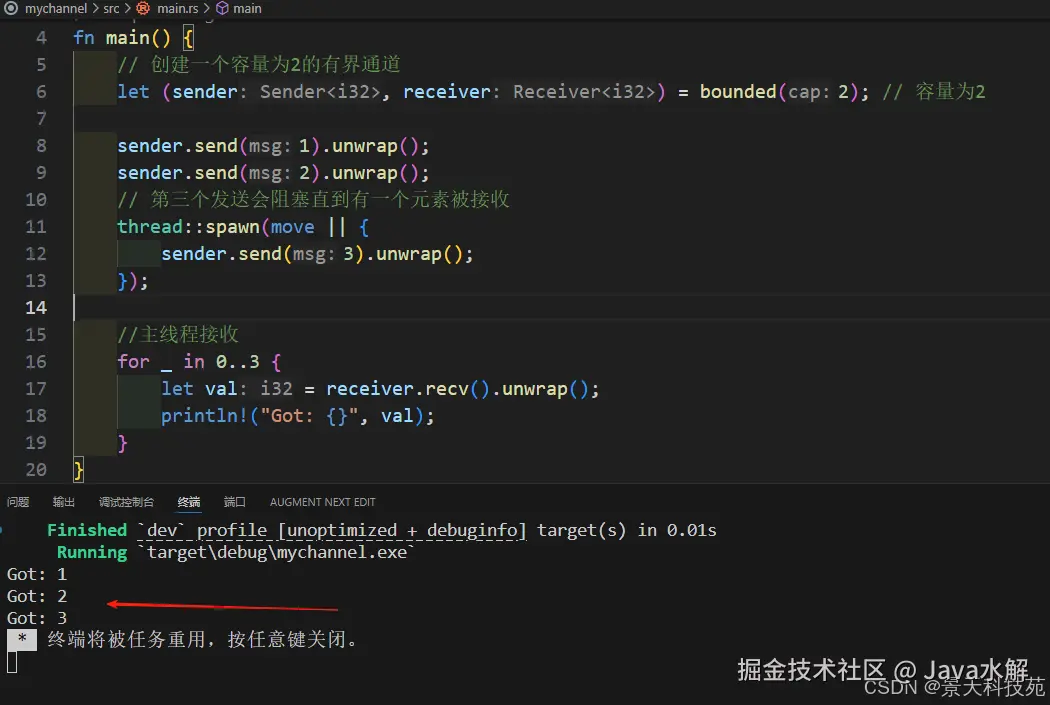
Task: Place cursor on the fn main declaration
Action: pos(120,37)
